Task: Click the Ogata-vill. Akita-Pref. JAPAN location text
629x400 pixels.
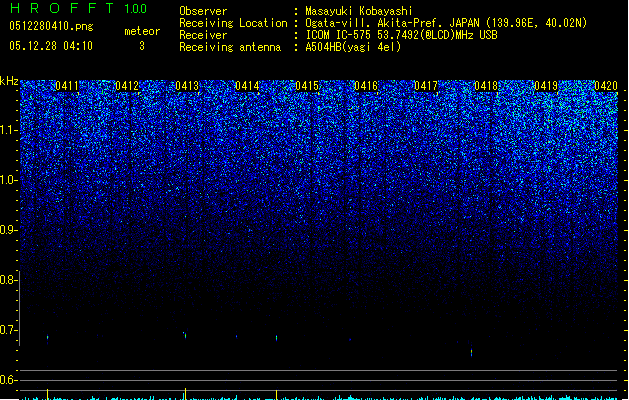Action: [446, 23]
